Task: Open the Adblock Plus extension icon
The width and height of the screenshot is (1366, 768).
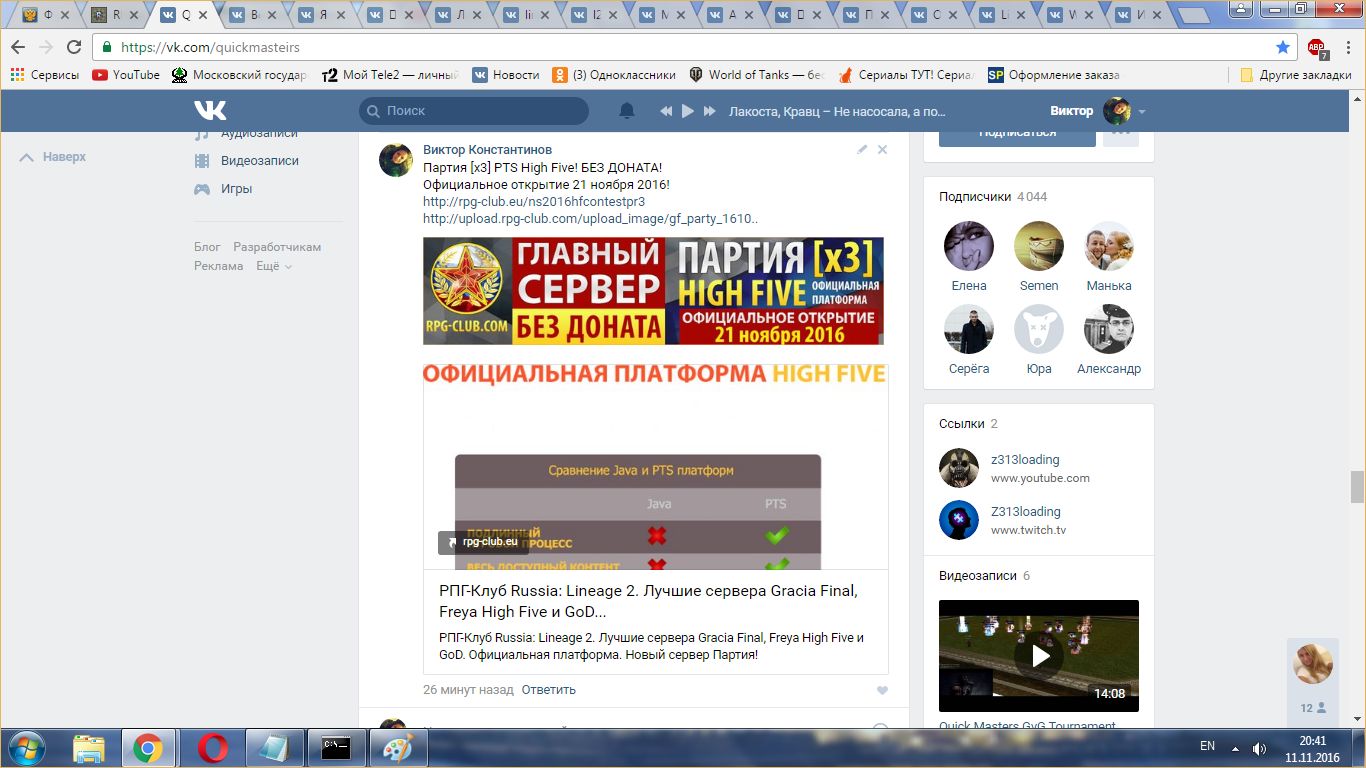Action: tap(1316, 48)
